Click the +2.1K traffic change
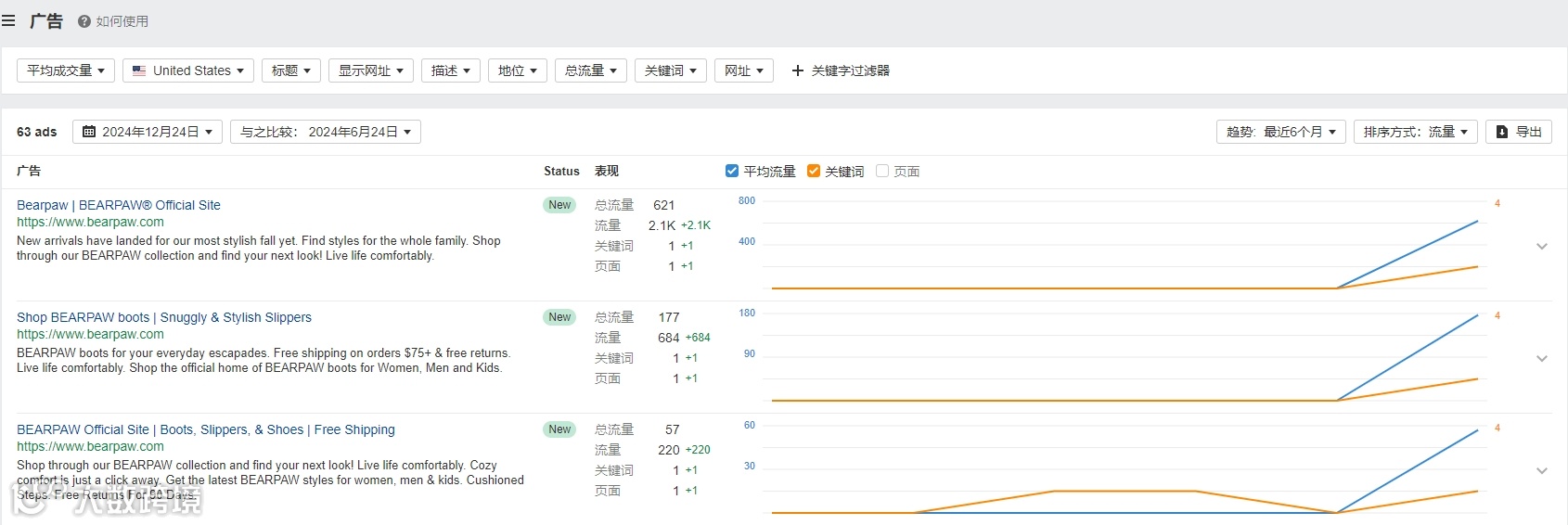 coord(696,225)
